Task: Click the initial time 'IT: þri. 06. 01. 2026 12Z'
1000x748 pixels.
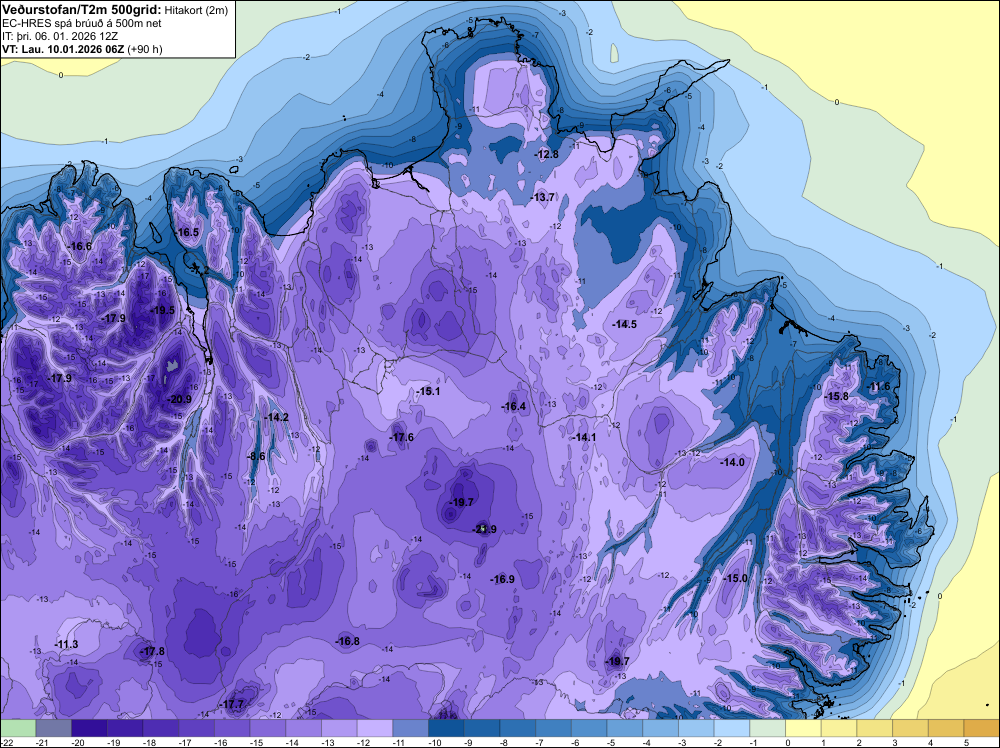Action: [x=60, y=36]
